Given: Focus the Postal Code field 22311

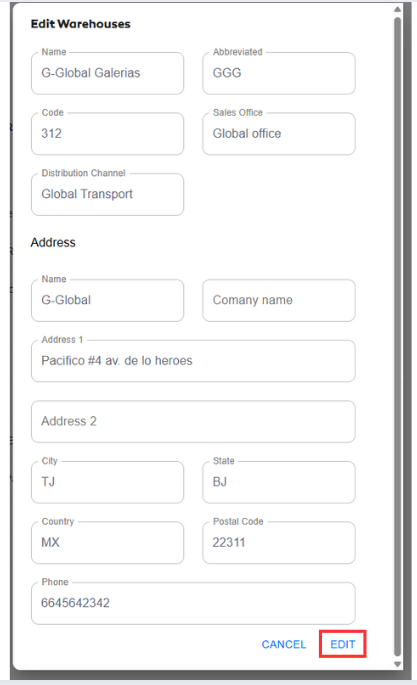Looking at the screenshot, I should 279,543.
